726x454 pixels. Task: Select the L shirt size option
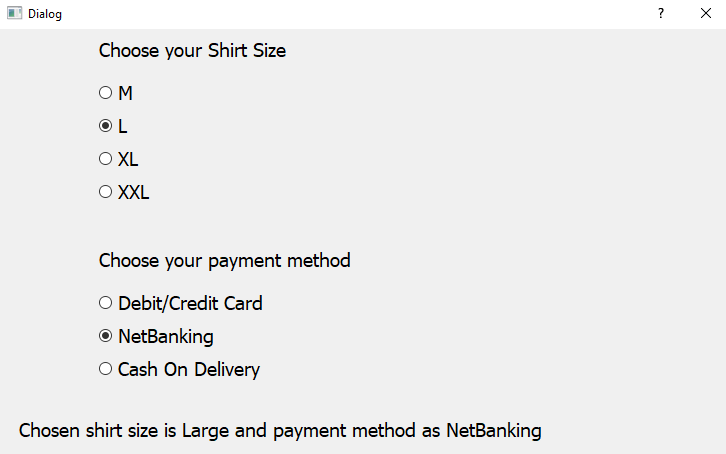coord(113,126)
